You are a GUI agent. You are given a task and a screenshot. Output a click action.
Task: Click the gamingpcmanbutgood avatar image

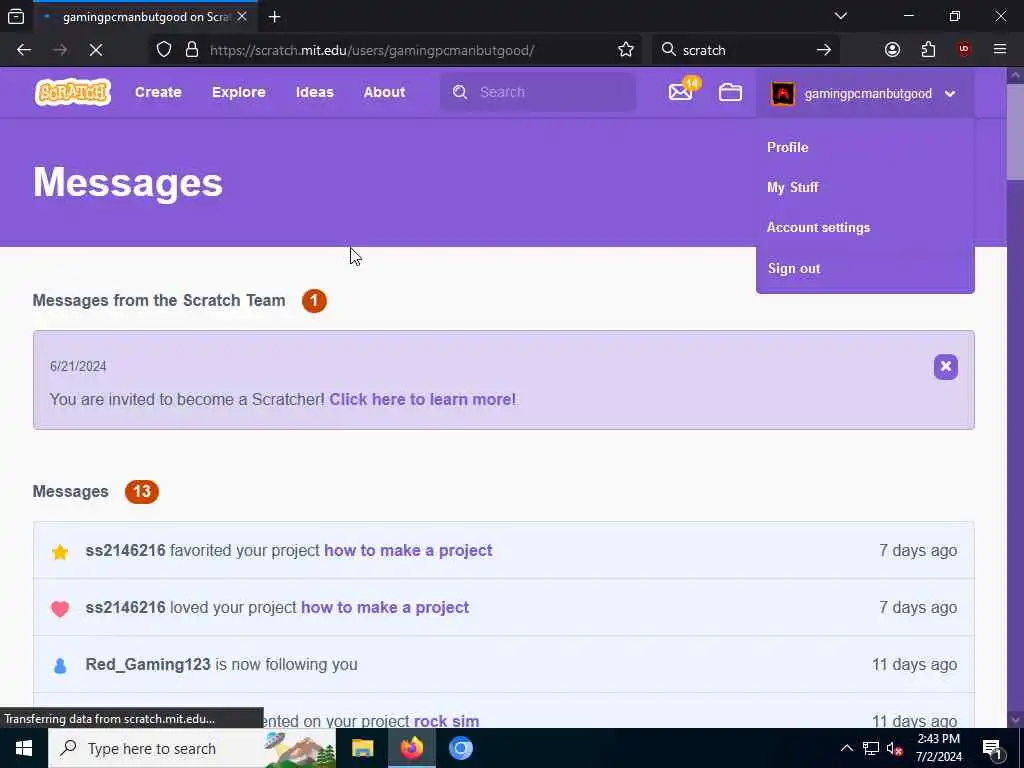click(782, 93)
